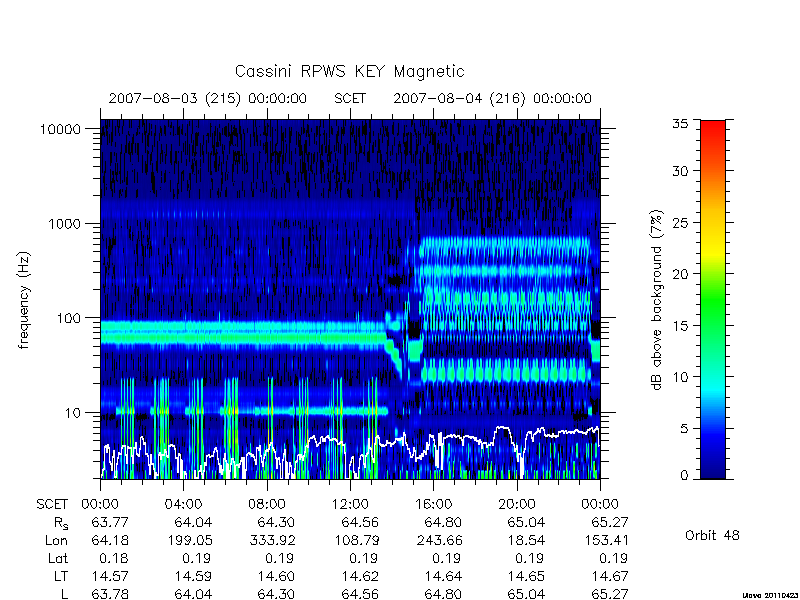
Task: Click the "LT" row label
Action: pos(61,576)
